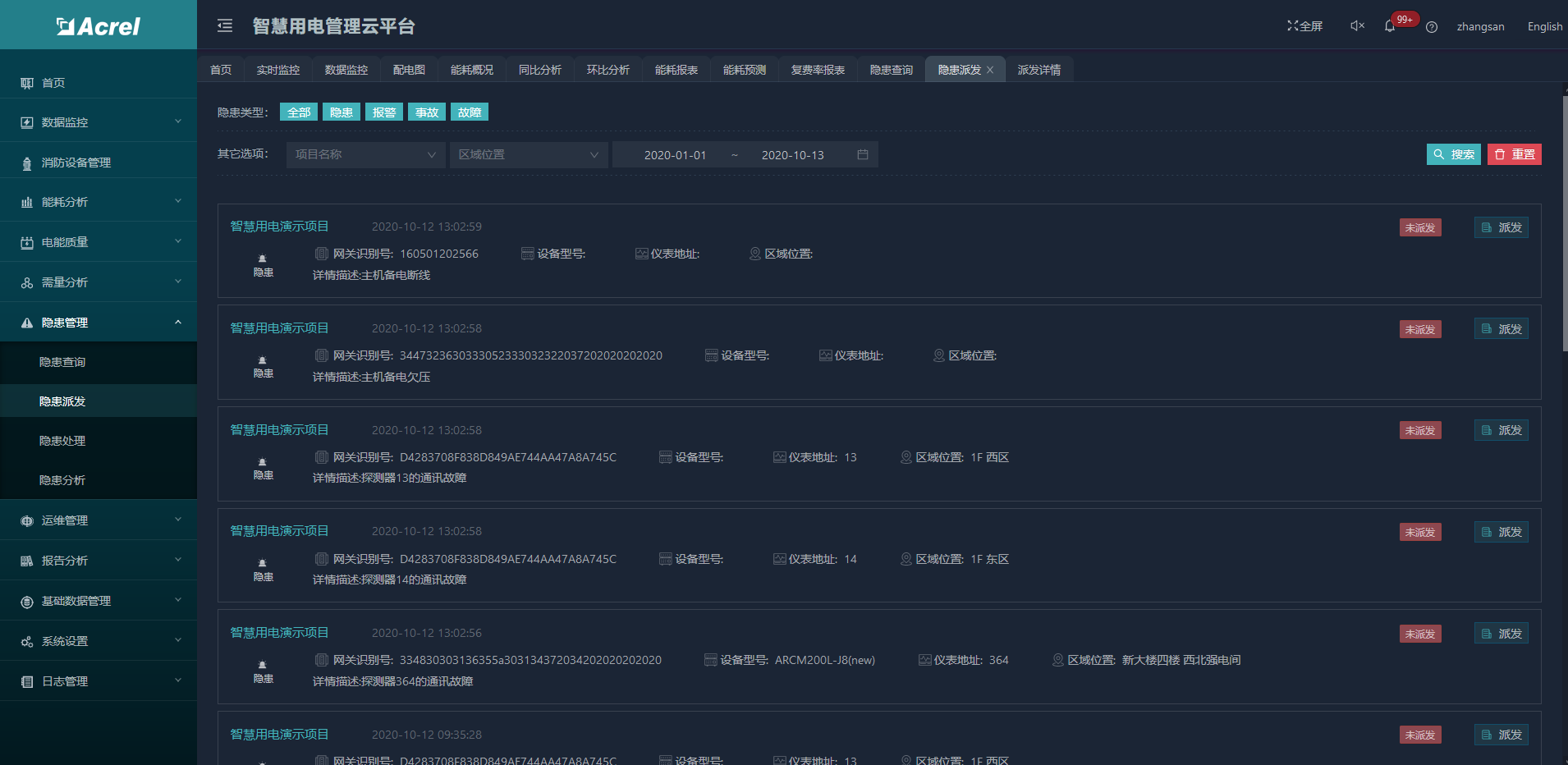Open user account zhangsan
Screen dimensions: 1568x765
point(1480,27)
